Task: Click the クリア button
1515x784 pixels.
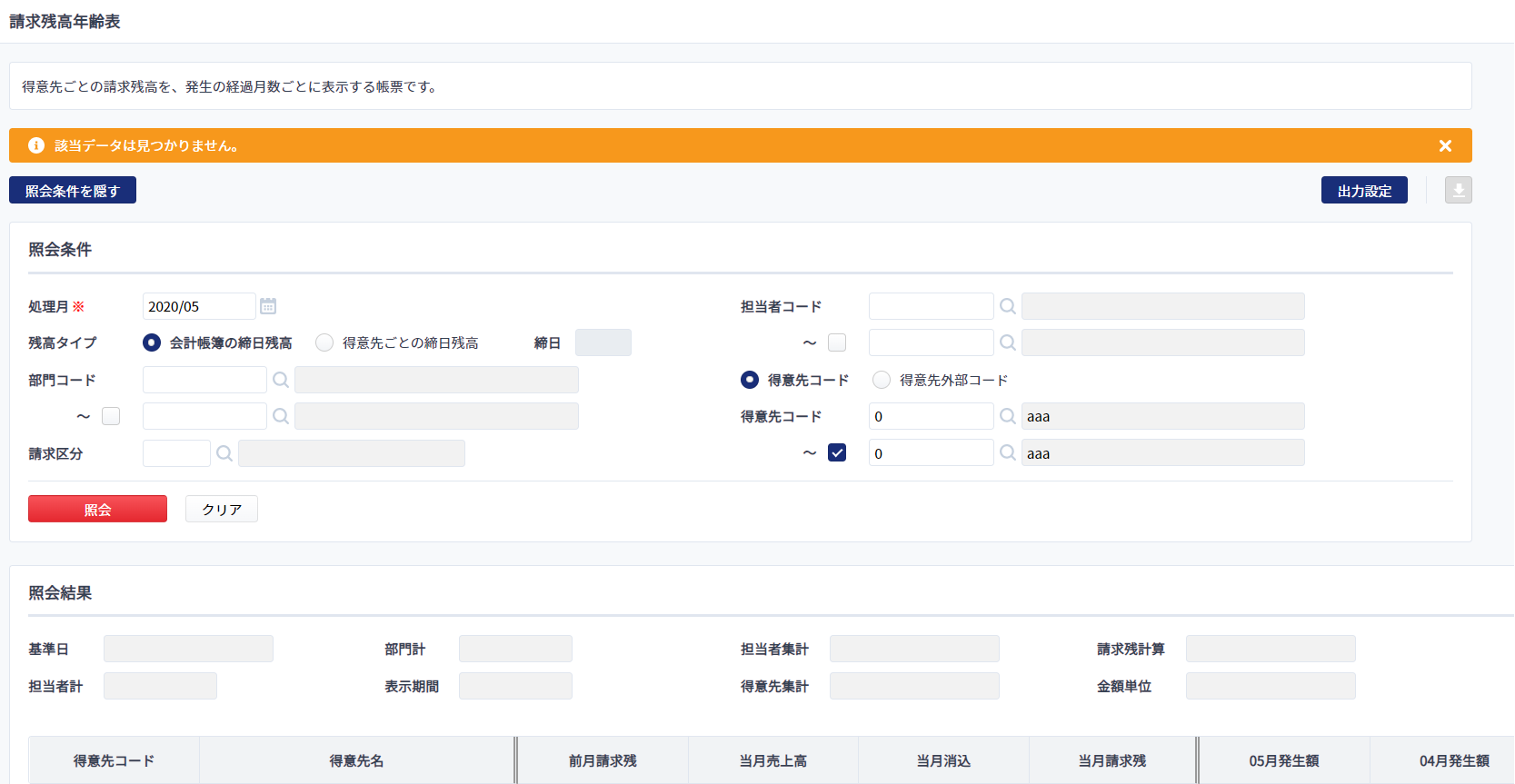Action: (222, 509)
